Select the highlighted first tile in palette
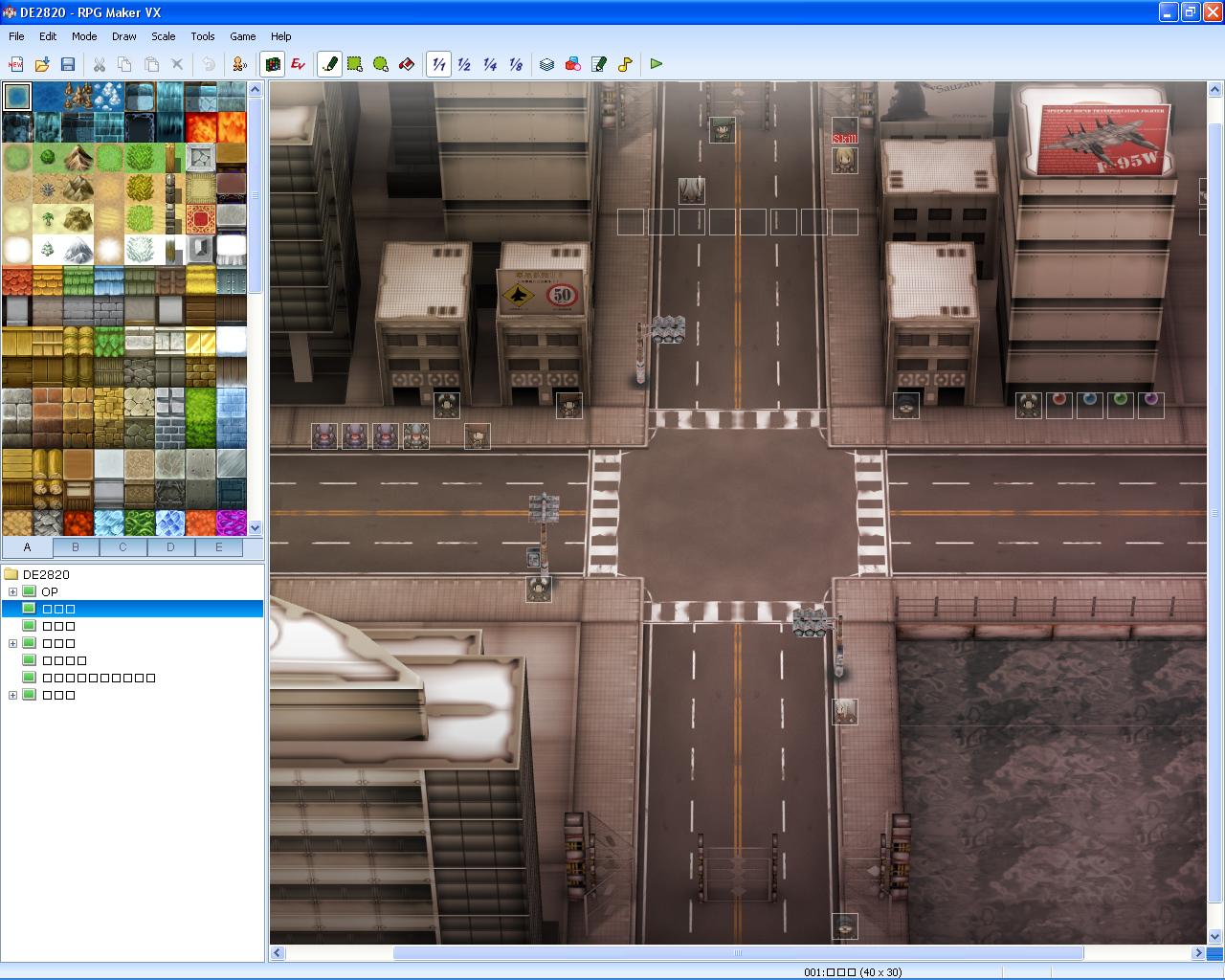 pos(17,97)
